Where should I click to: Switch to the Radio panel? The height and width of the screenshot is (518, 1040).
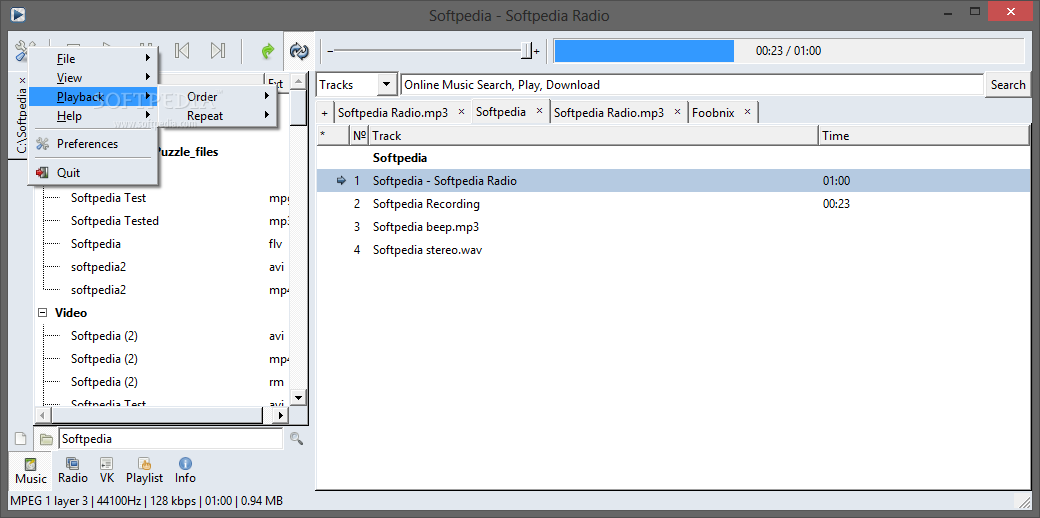click(72, 471)
